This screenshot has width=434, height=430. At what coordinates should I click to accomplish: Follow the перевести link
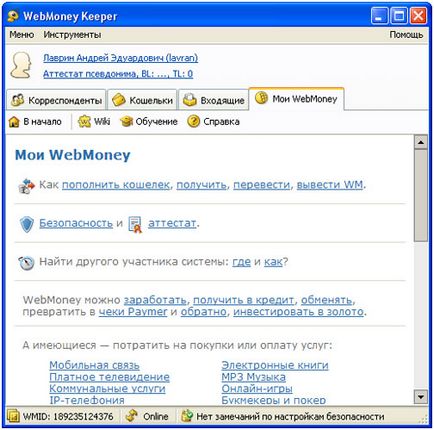click(261, 185)
